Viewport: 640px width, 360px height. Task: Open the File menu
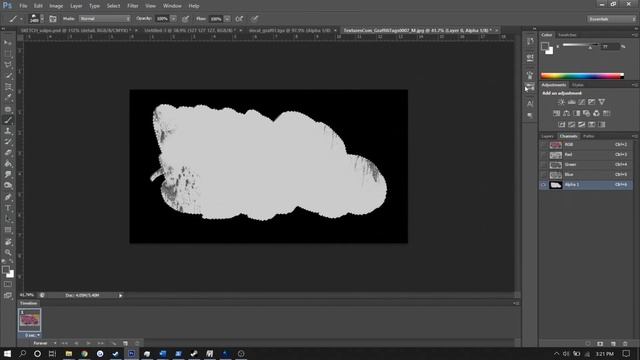click(23, 6)
